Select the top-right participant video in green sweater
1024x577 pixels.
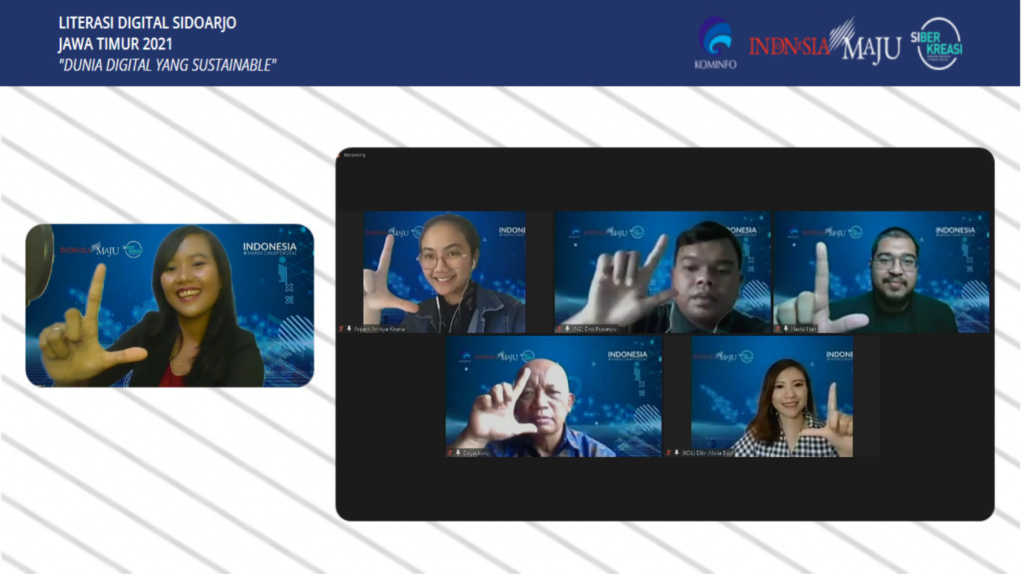(x=881, y=271)
